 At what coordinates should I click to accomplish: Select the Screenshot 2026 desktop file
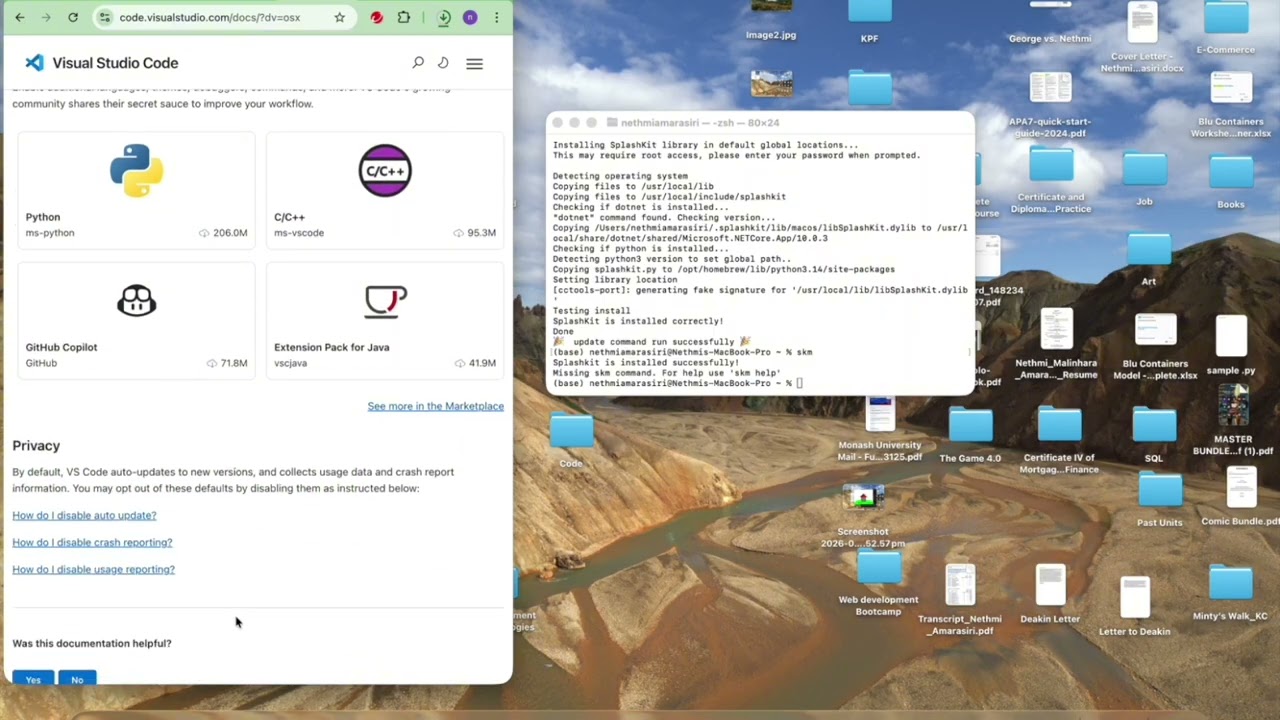pos(863,516)
